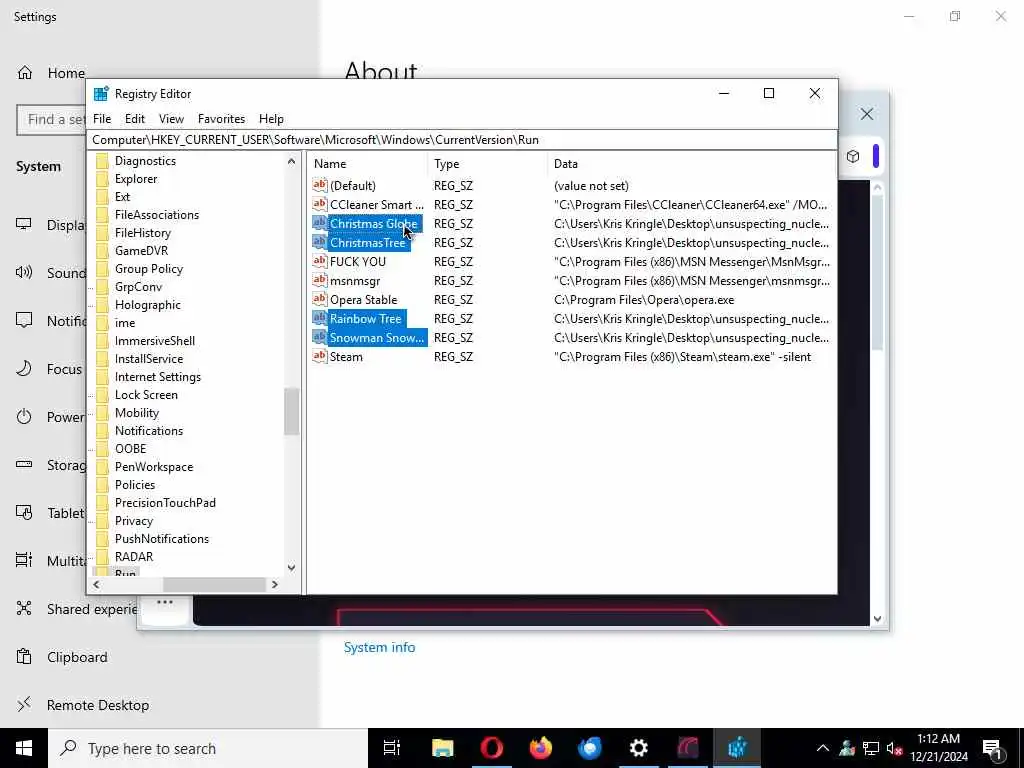1024x768 pixels.
Task: Open the Favorites menu in Registry Editor
Action: pyautogui.click(x=221, y=119)
